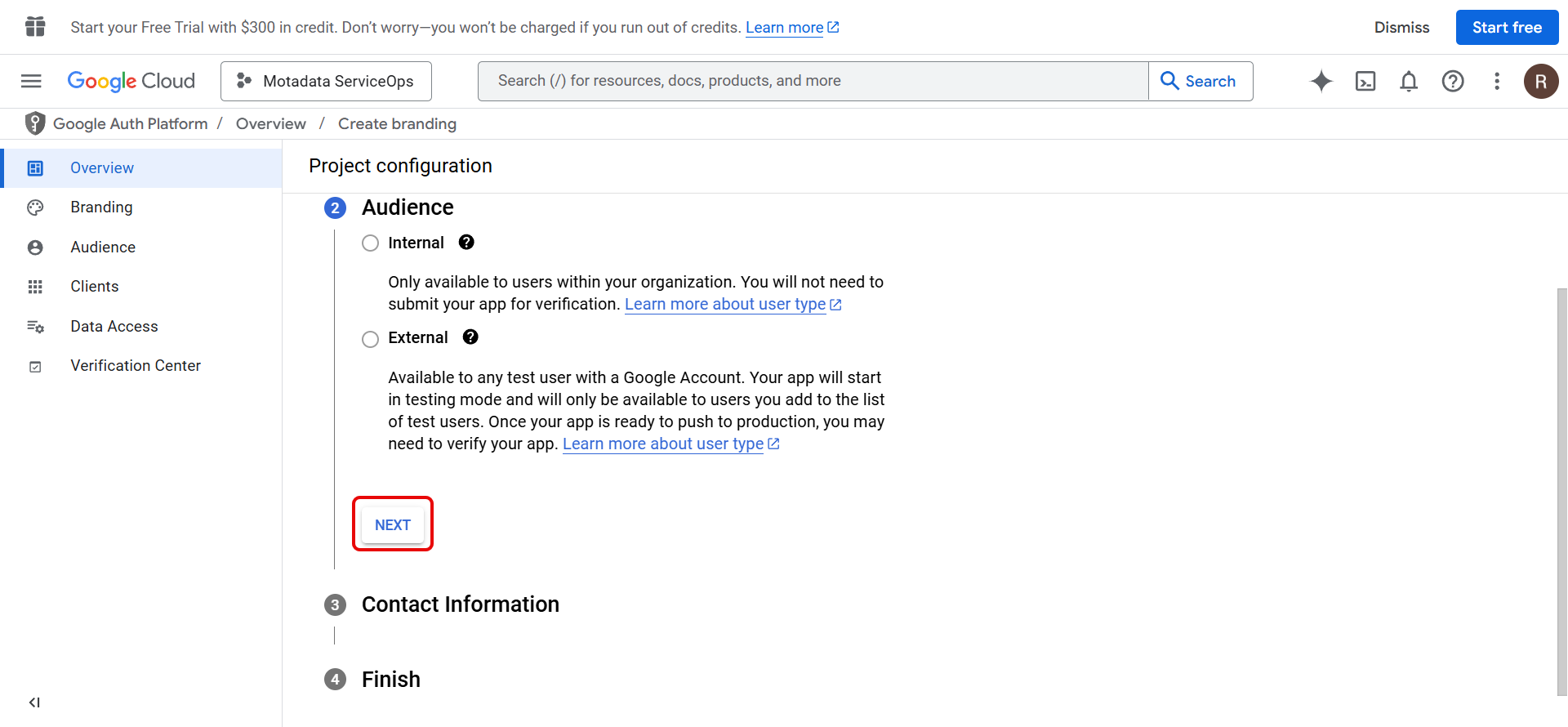Viewport: 1568px width, 727px height.
Task: Select the External audience radio button
Action: (371, 339)
